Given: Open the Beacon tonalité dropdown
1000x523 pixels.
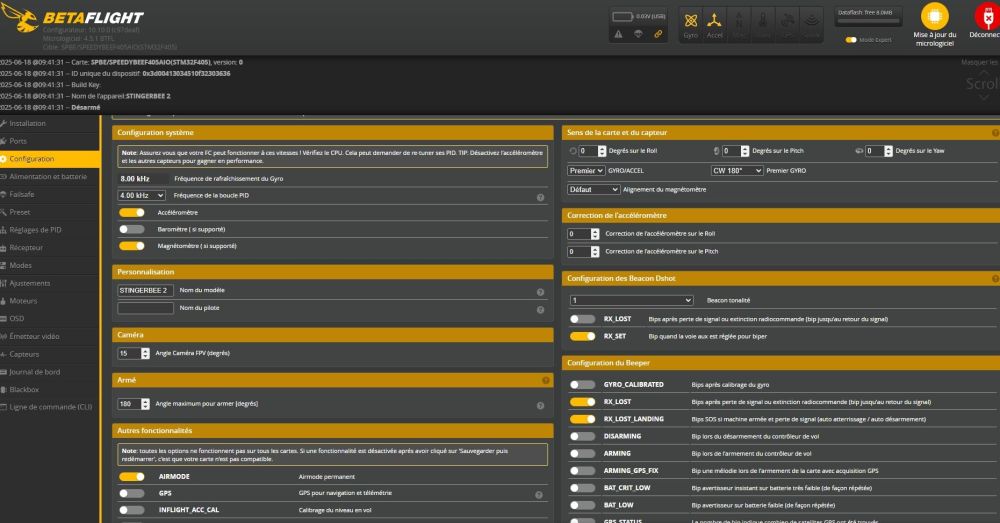Looking at the screenshot, I should pyautogui.click(x=631, y=300).
